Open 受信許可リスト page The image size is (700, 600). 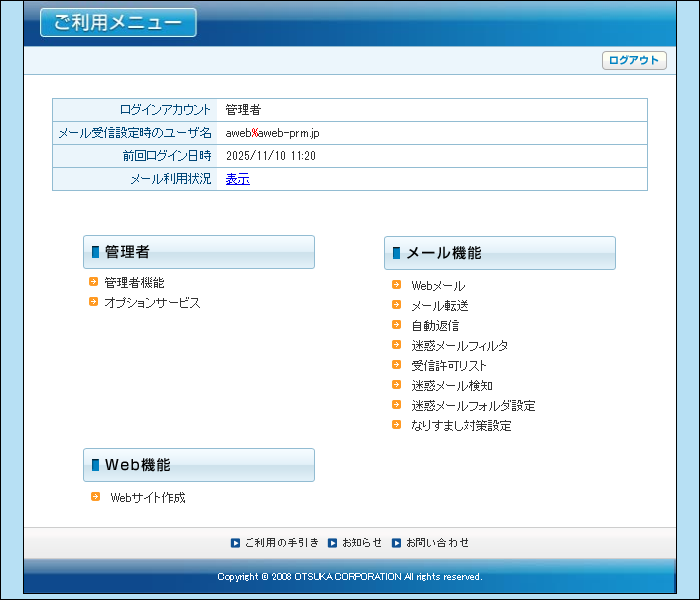pyautogui.click(x=449, y=365)
